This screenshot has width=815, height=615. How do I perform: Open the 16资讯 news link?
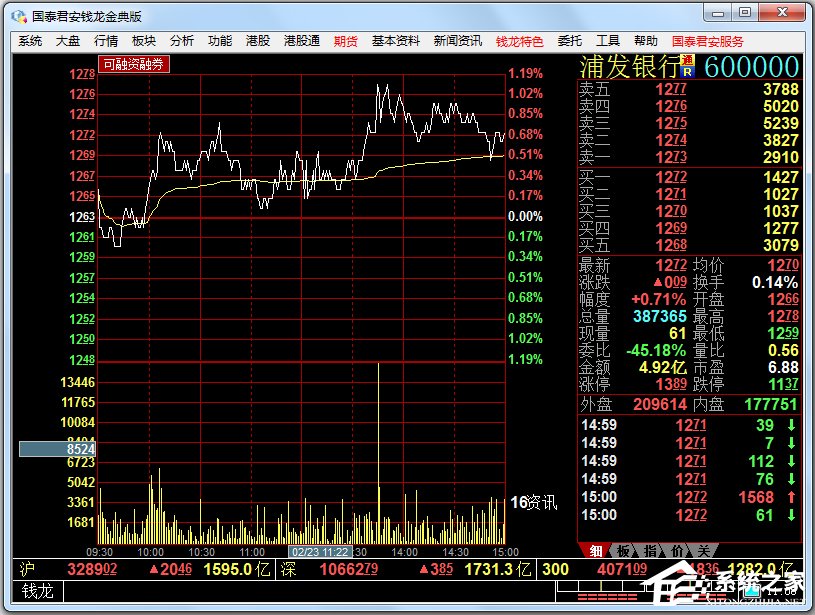(x=534, y=502)
